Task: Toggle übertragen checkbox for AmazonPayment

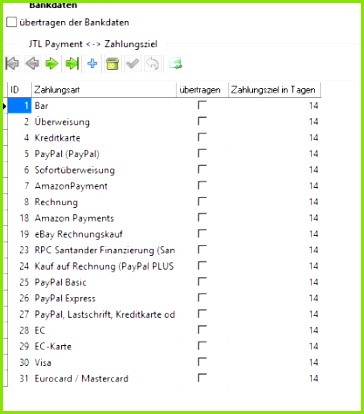Action: (202, 185)
